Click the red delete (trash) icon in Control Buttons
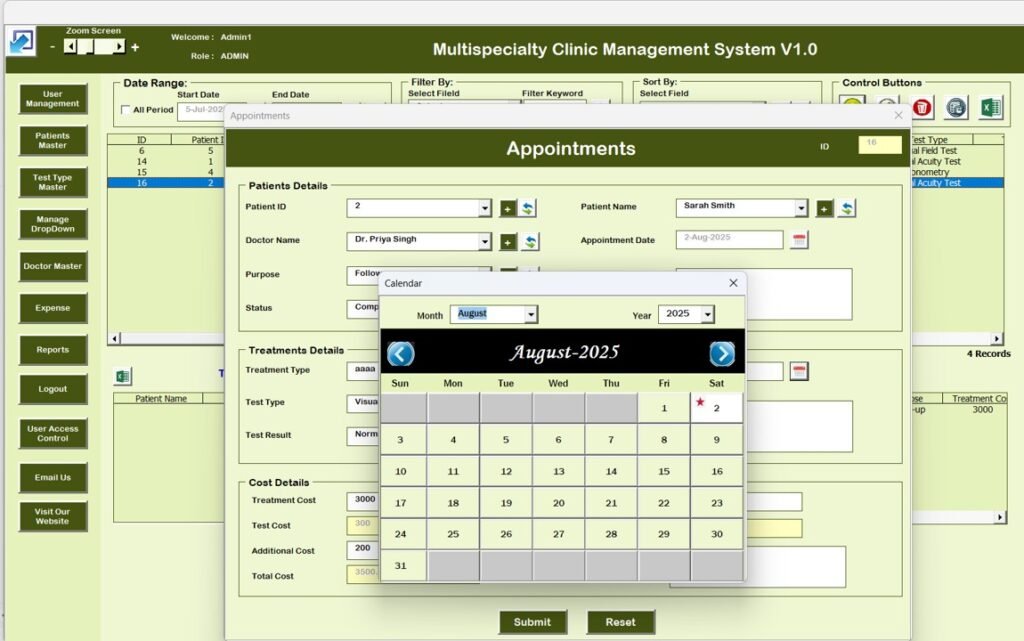1024x641 pixels. (920, 107)
